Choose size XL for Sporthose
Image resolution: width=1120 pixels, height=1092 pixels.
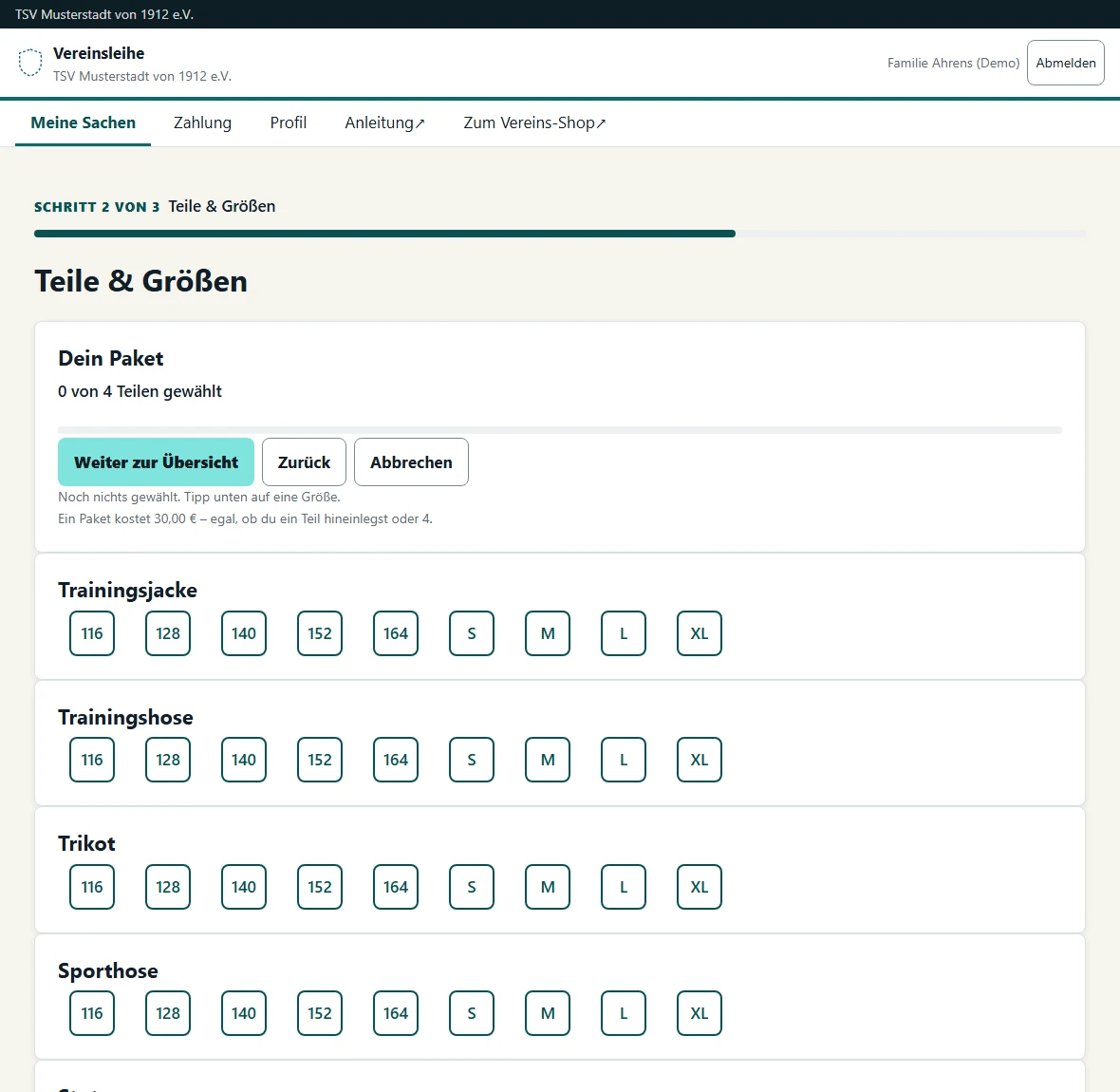pos(700,1013)
